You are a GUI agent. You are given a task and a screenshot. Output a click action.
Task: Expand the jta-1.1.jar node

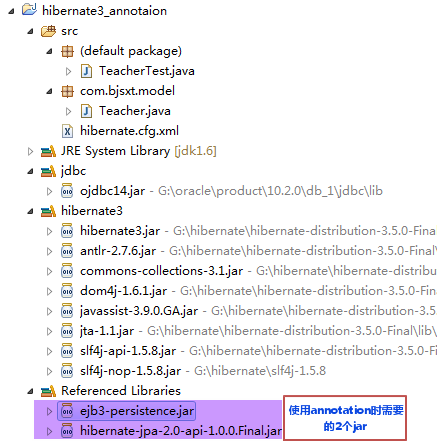click(x=49, y=331)
